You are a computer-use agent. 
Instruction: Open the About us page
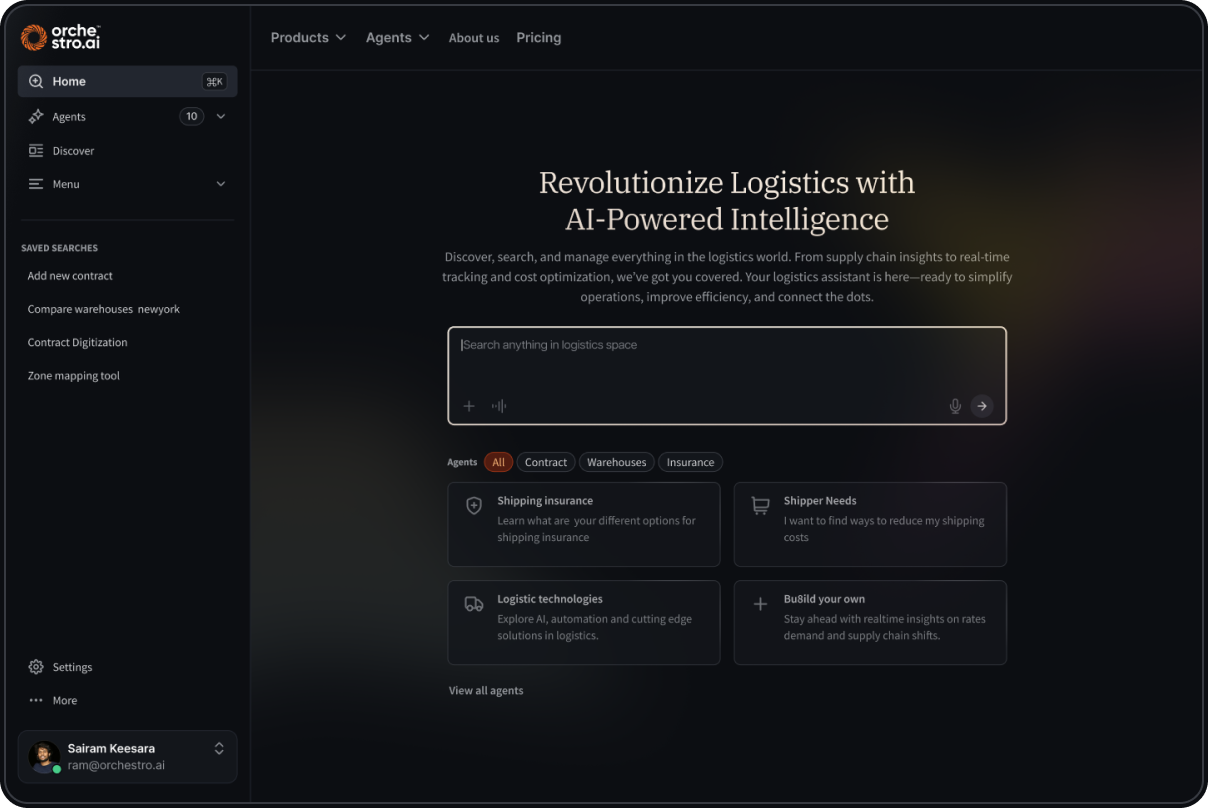(473, 37)
